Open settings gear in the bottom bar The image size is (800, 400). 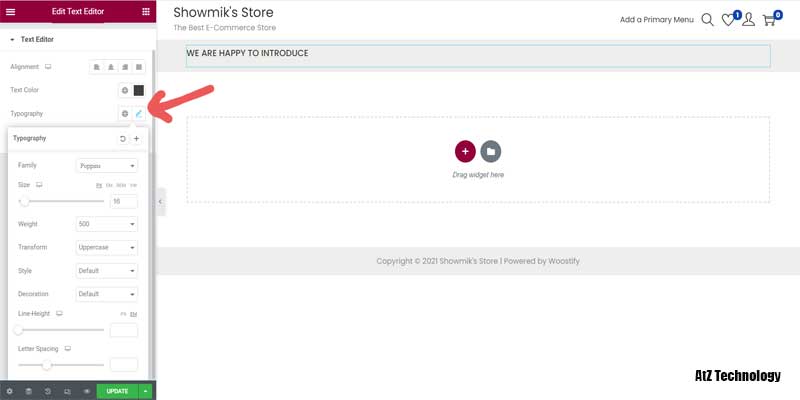(x=10, y=391)
